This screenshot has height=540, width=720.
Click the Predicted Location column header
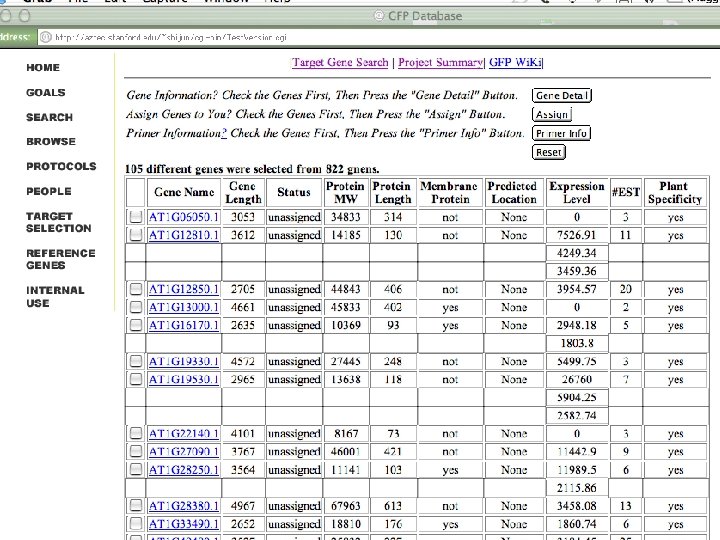[x=513, y=192]
